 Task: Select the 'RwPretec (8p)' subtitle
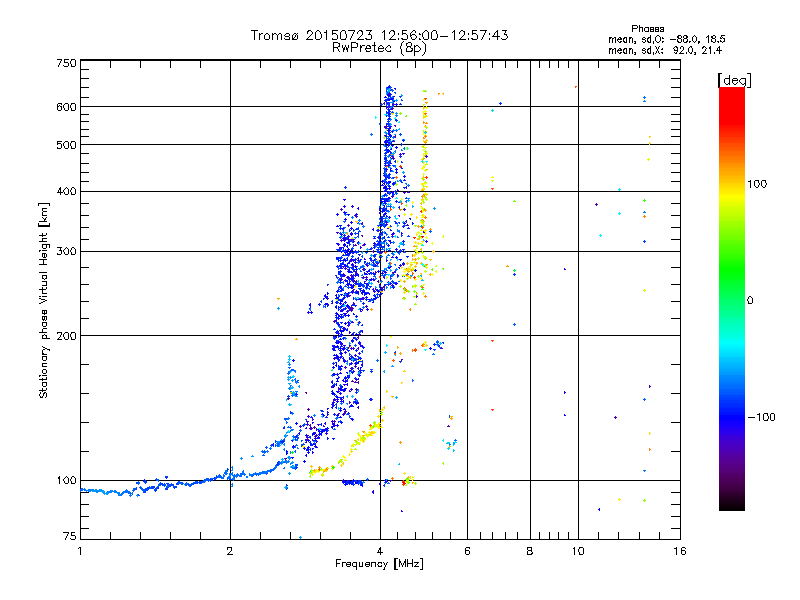click(x=379, y=48)
